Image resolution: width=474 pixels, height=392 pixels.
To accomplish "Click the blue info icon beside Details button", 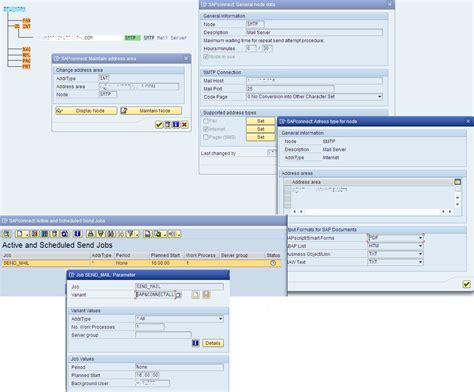I will 196,343.
